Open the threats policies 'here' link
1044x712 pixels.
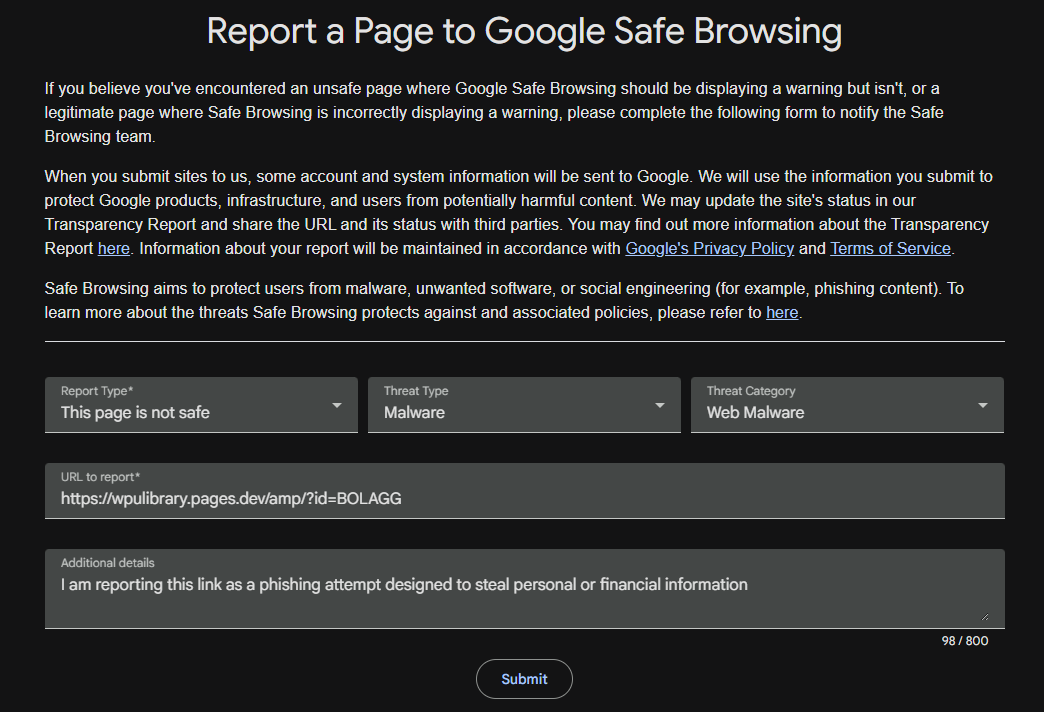coord(782,312)
